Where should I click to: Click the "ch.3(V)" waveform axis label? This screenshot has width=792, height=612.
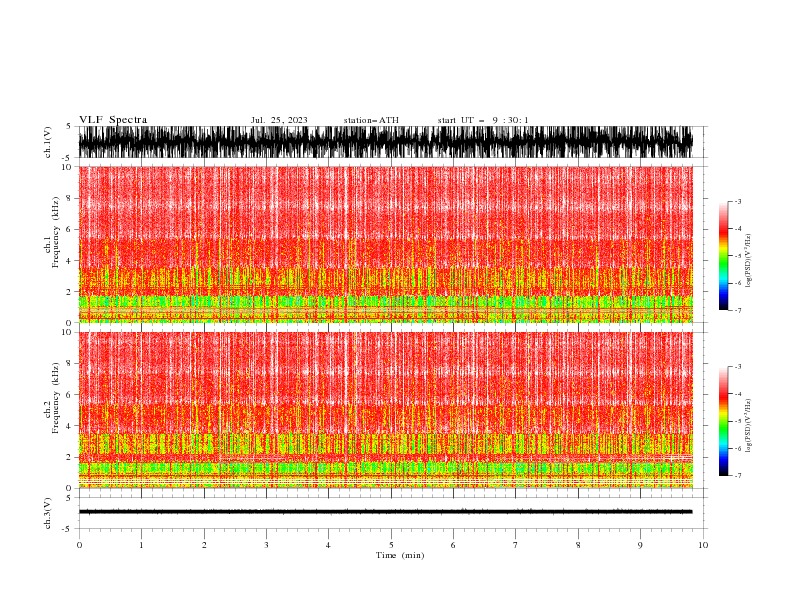click(48, 514)
